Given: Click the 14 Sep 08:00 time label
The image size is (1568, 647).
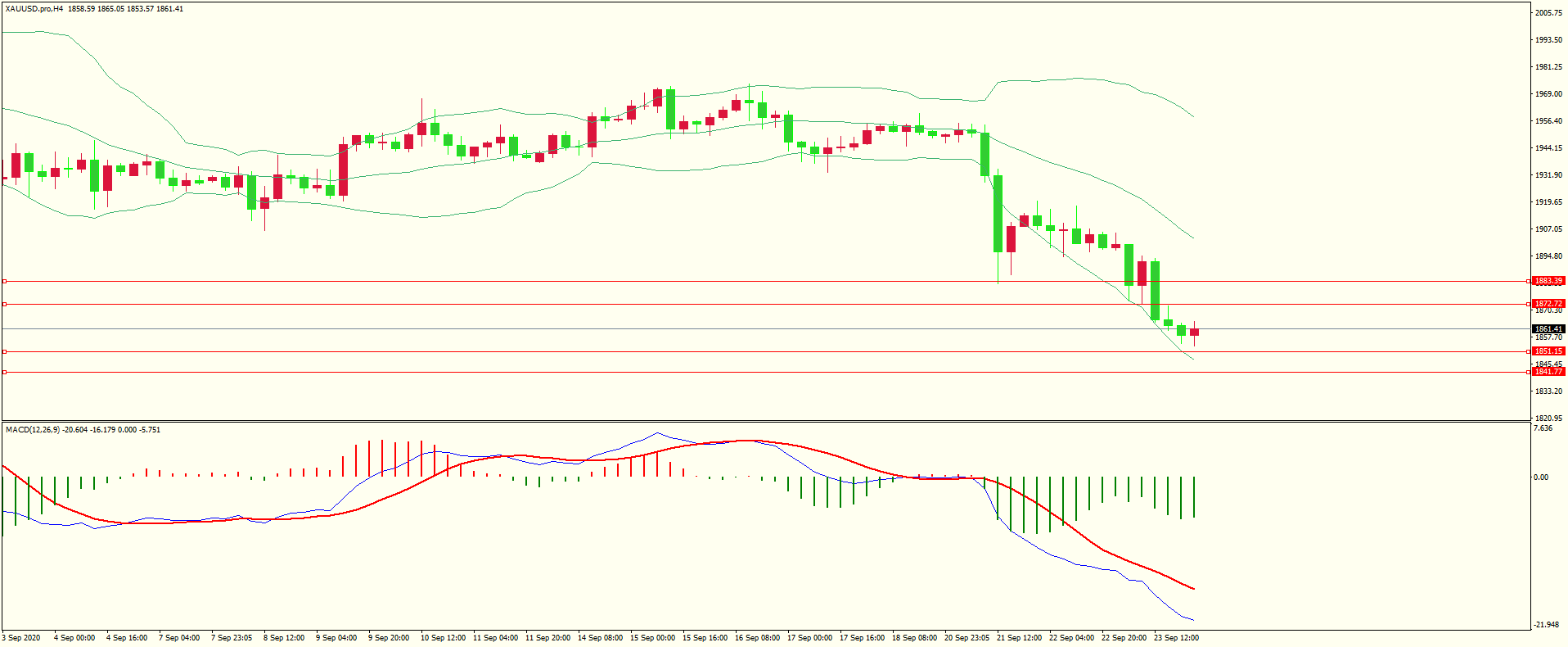Looking at the screenshot, I should [x=600, y=638].
